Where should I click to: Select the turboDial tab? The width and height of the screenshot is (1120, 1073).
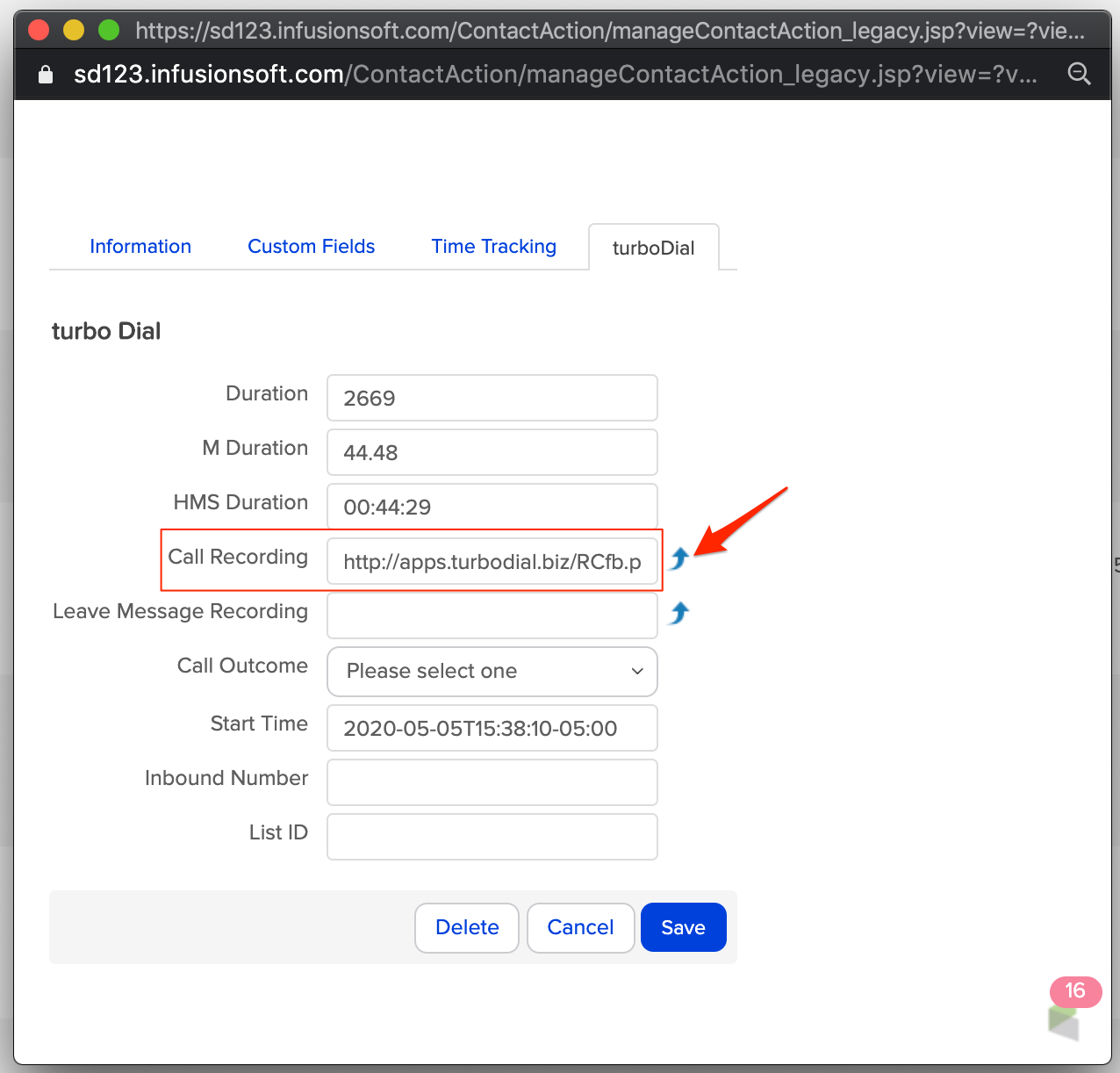654,248
